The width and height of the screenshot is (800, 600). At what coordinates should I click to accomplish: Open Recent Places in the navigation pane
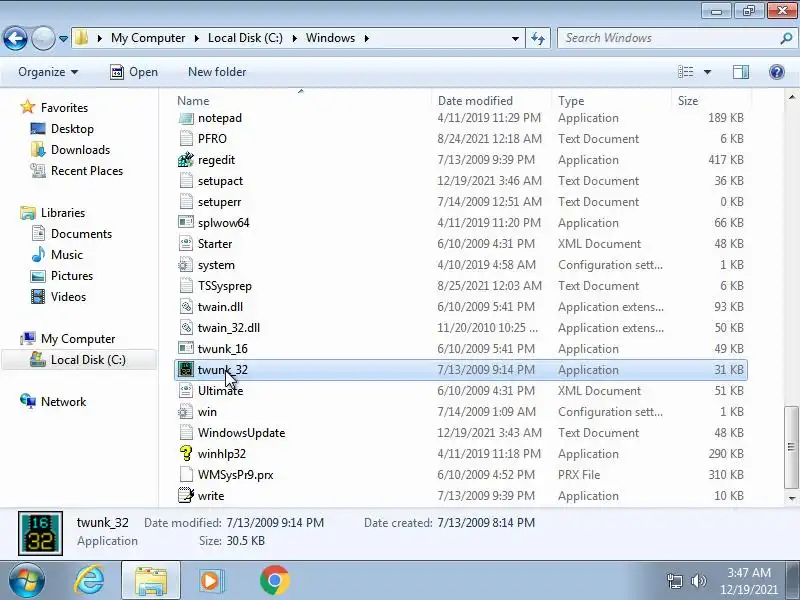click(87, 170)
